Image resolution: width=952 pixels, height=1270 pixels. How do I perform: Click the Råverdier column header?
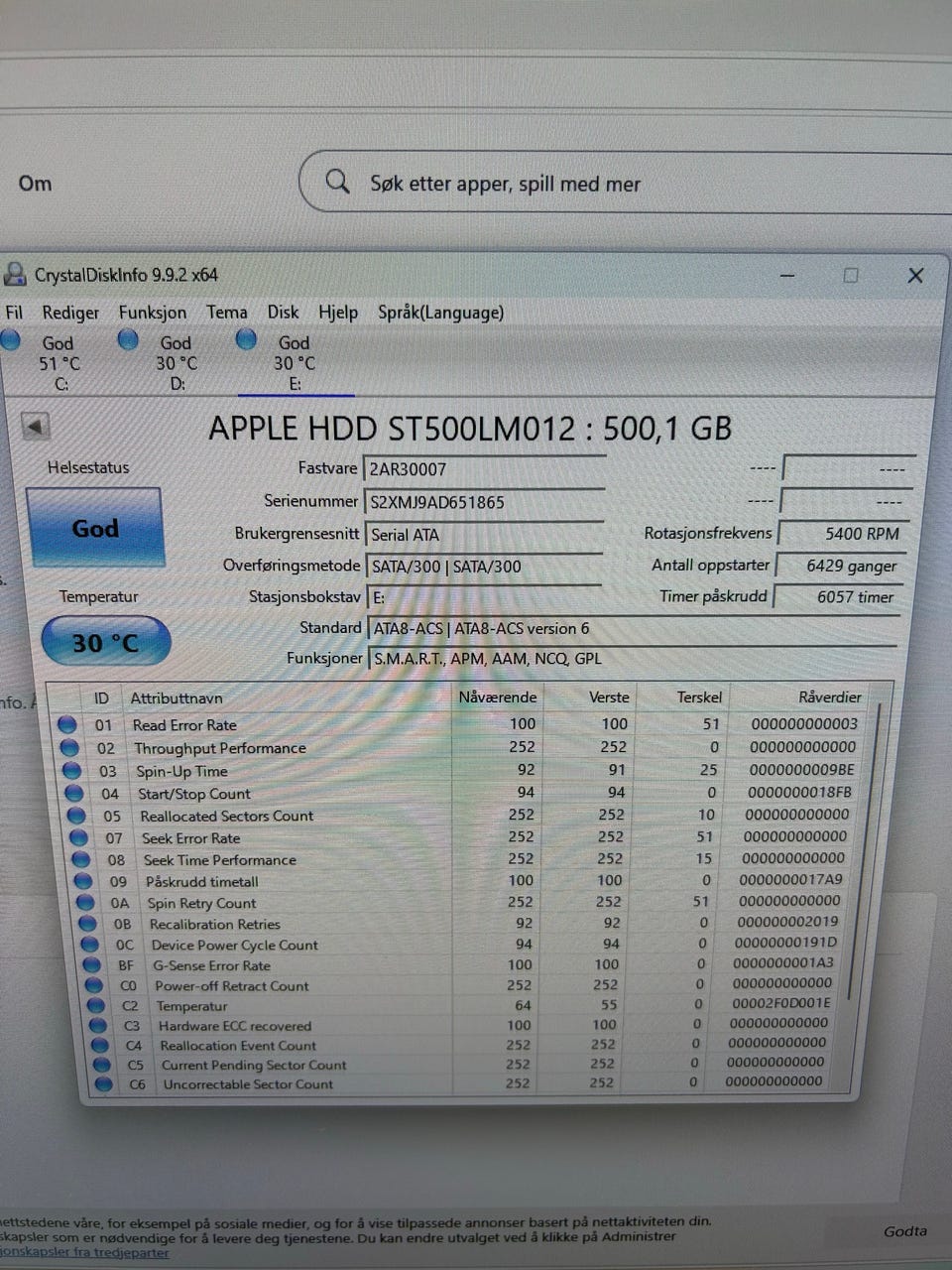830,697
